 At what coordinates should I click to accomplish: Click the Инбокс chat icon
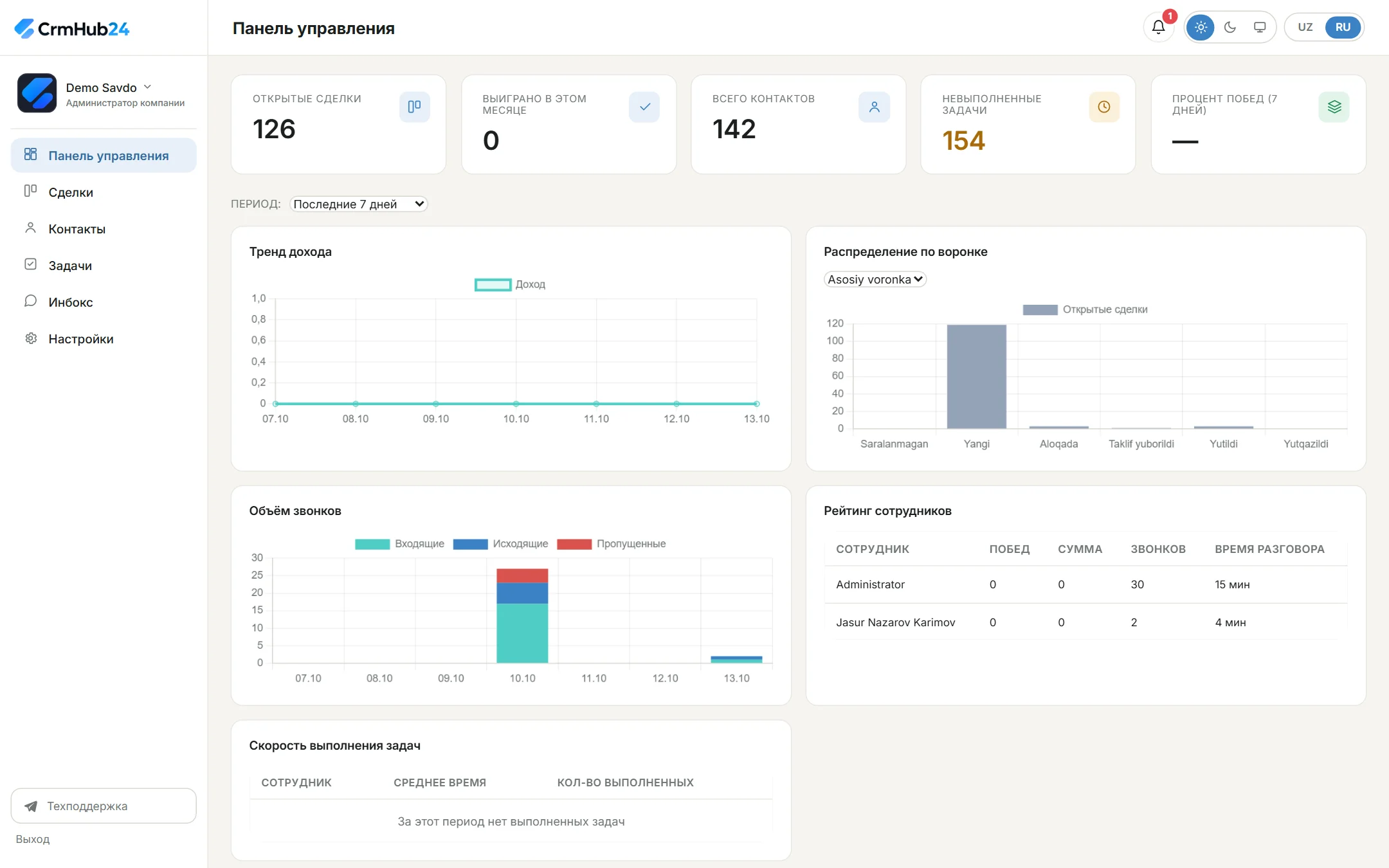click(x=30, y=301)
